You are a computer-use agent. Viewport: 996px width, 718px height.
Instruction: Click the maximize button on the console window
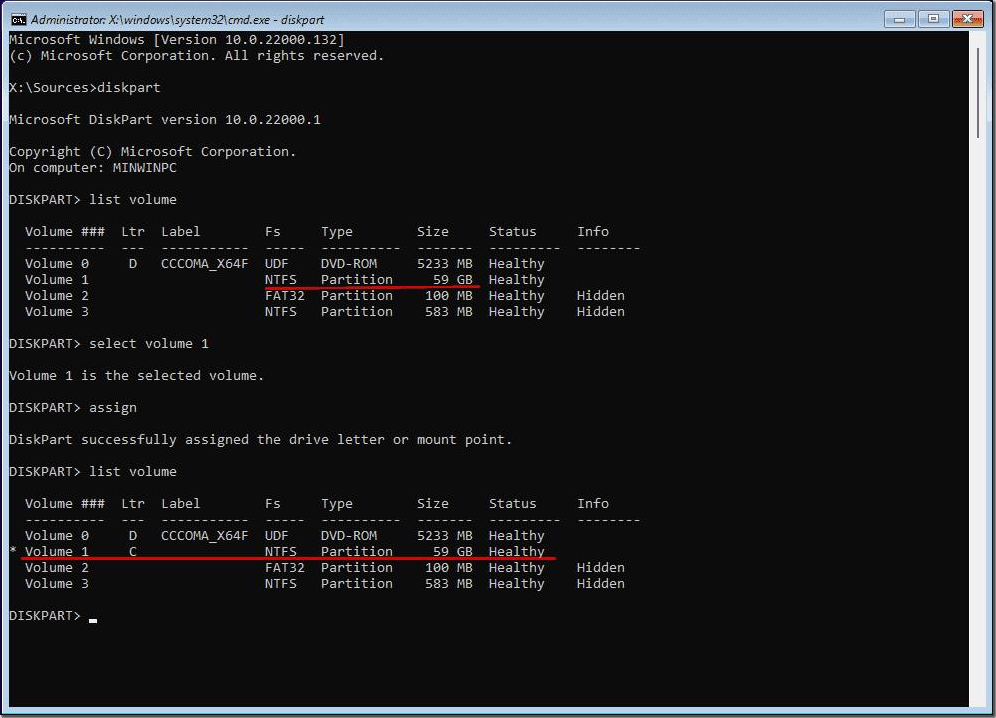(x=934, y=18)
